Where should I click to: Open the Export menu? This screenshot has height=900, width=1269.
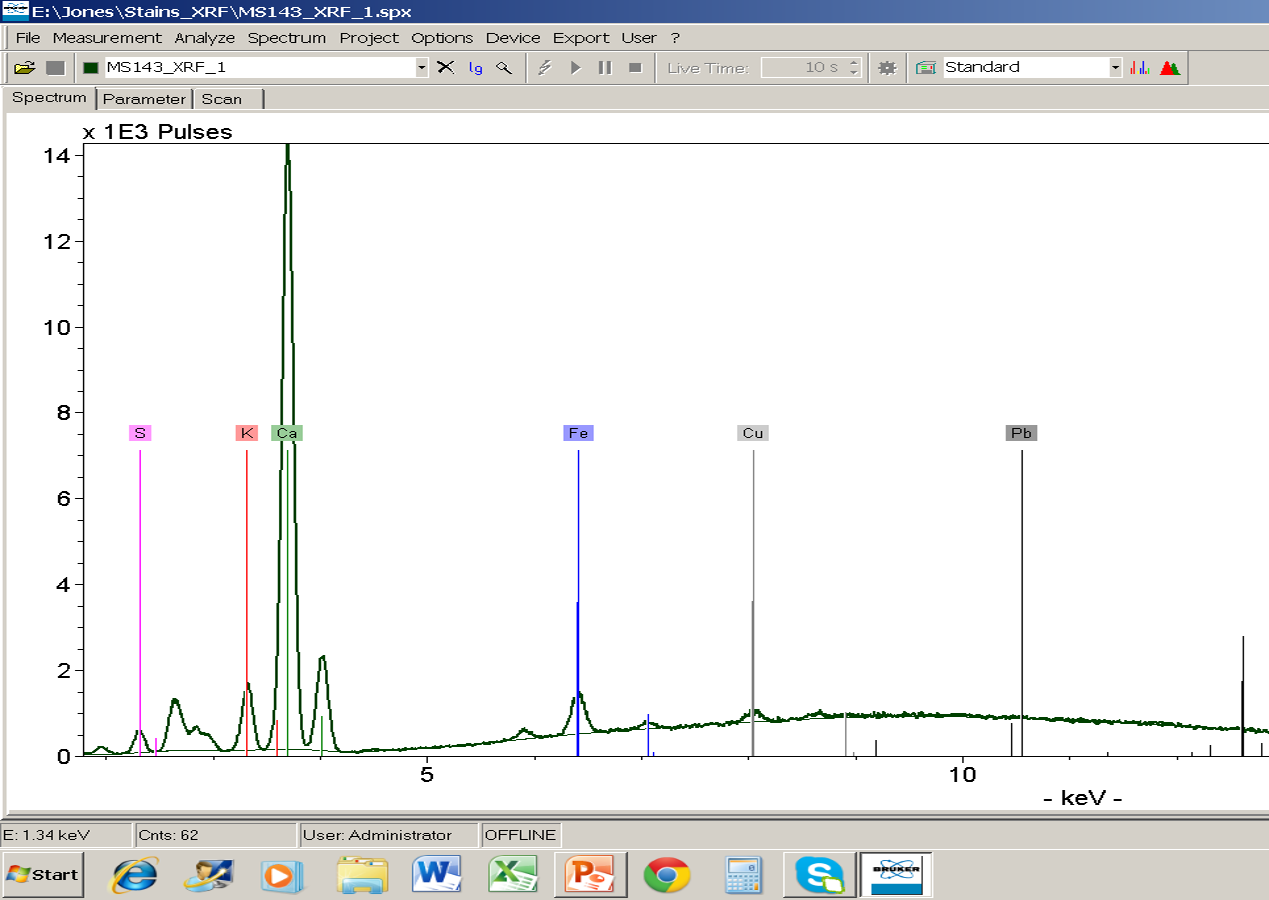pyautogui.click(x=580, y=38)
